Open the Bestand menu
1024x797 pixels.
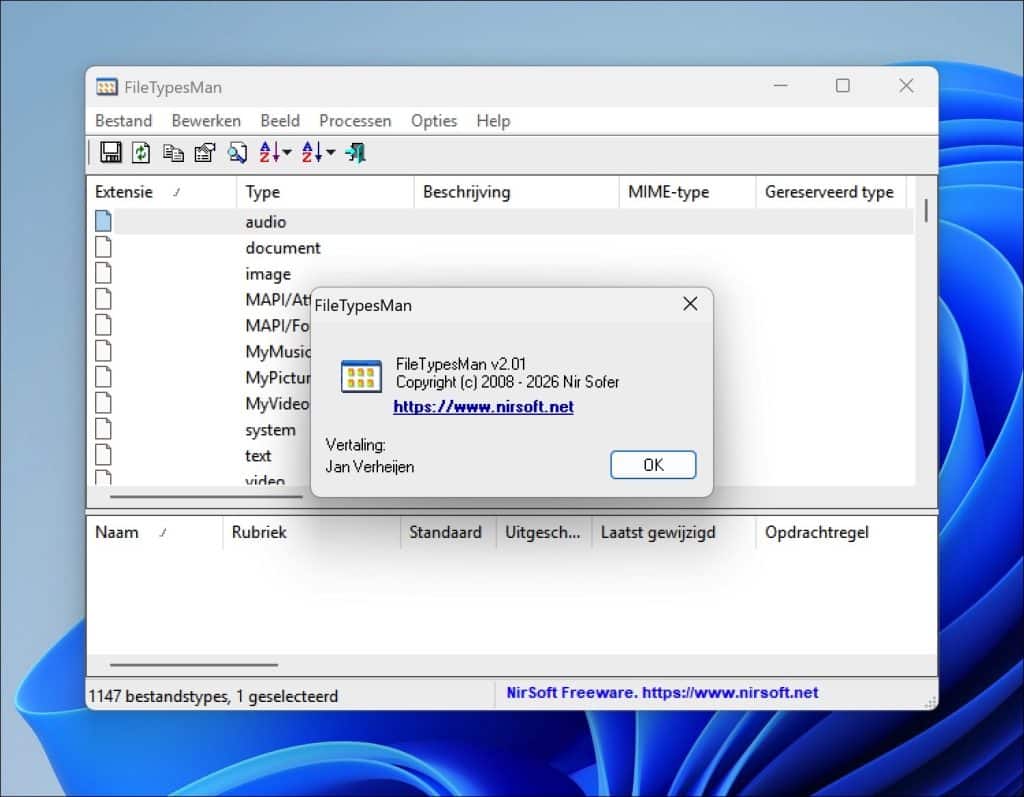coord(123,121)
